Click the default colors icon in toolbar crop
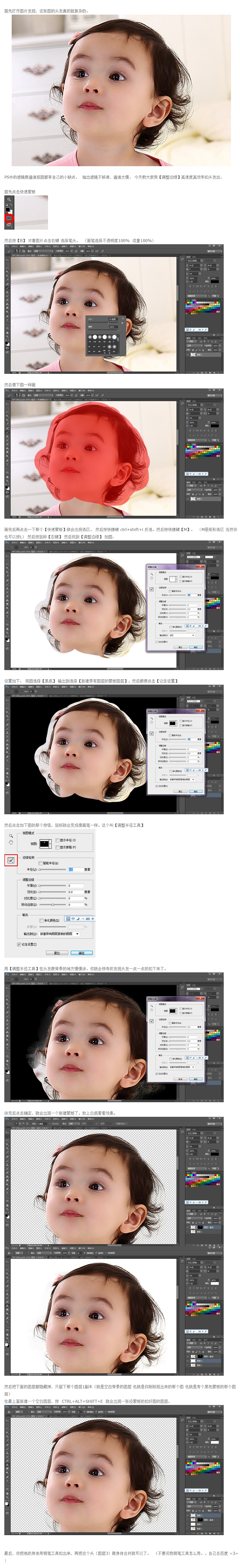240x1568 pixels. point(7,205)
